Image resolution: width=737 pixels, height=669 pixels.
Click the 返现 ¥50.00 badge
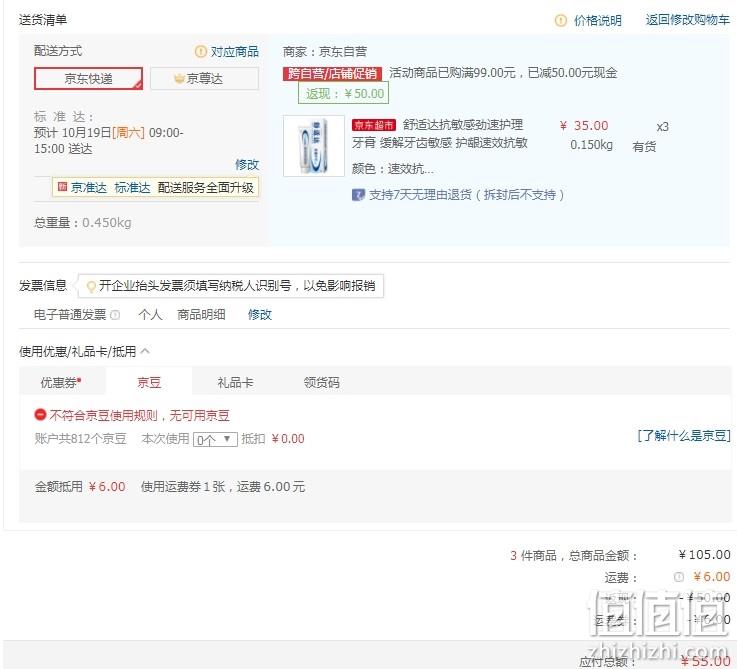tap(344, 93)
